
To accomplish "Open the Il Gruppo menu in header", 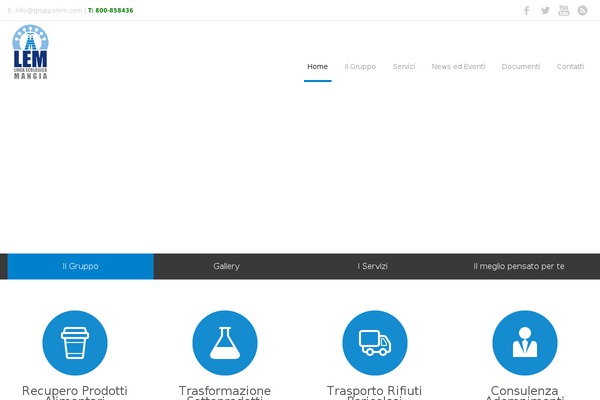I will pyautogui.click(x=360, y=67).
